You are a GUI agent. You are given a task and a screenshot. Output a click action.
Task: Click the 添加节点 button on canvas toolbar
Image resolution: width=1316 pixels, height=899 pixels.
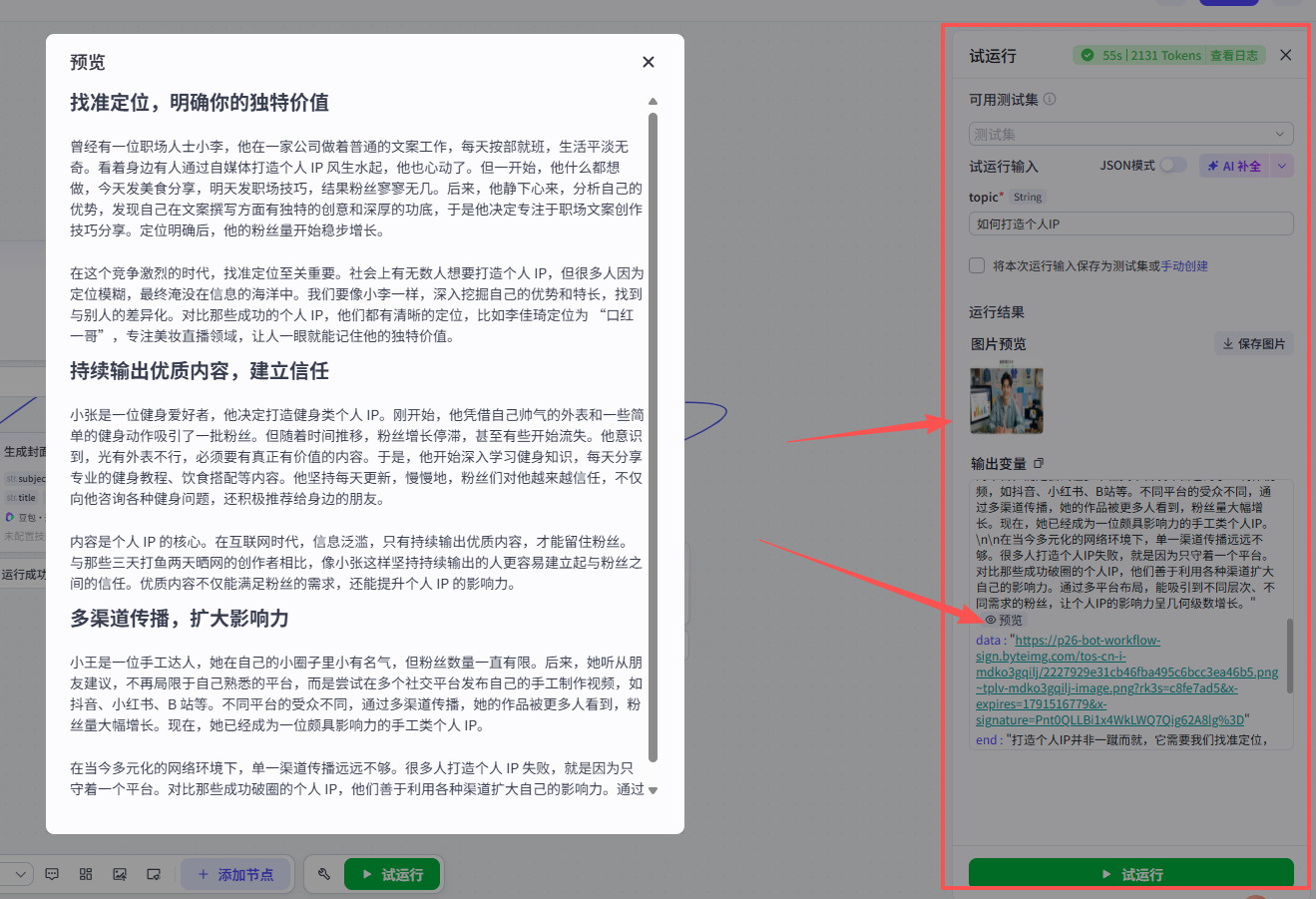coord(235,874)
